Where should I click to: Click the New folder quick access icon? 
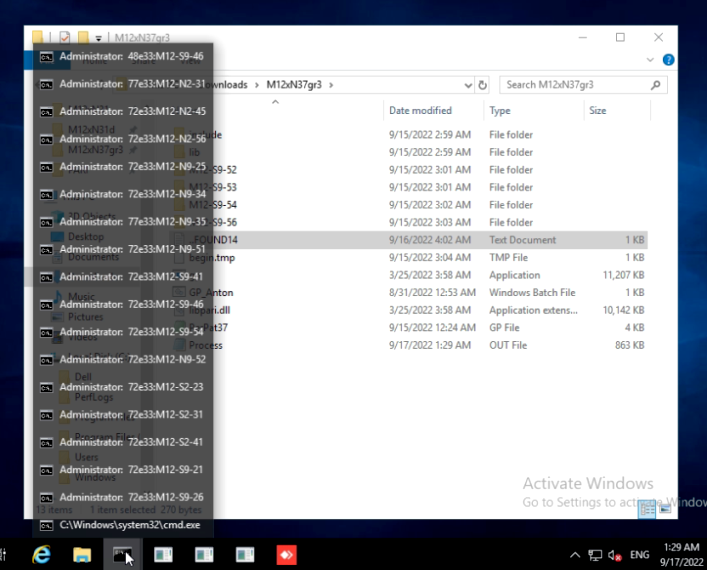[x=83, y=37]
